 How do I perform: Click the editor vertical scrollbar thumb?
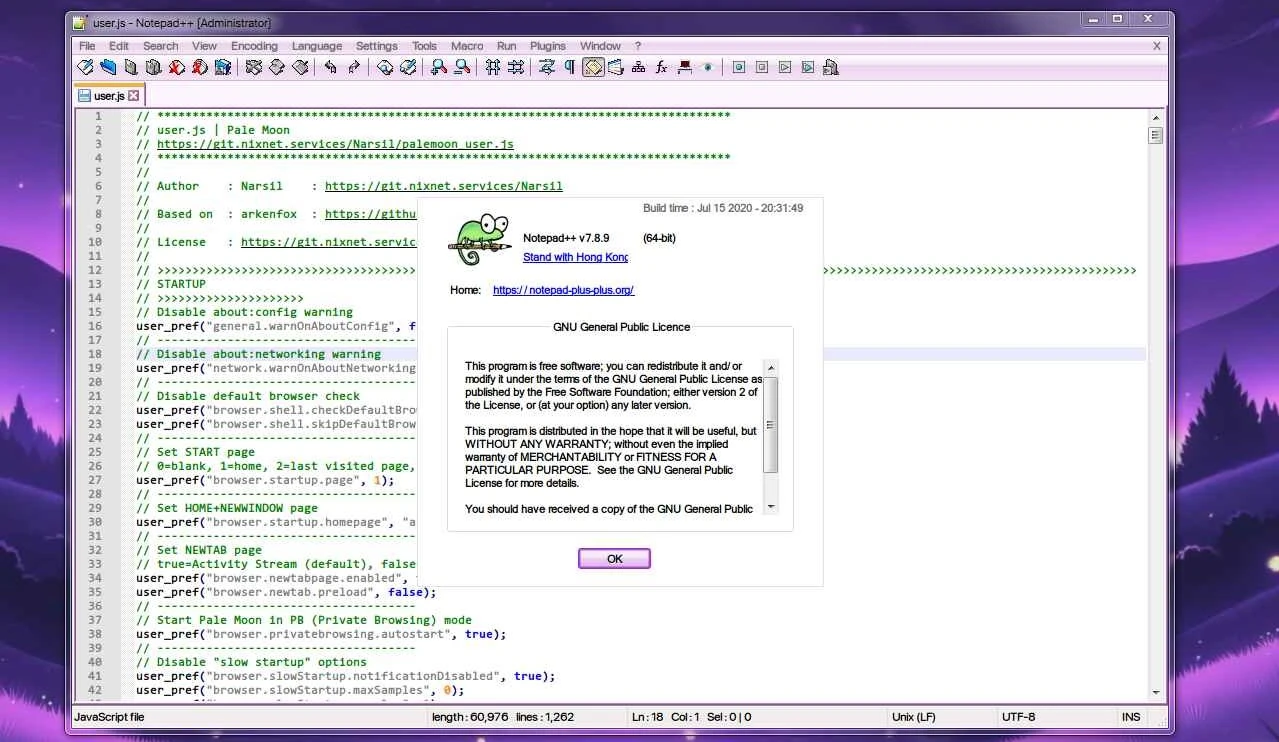pos(1156,135)
